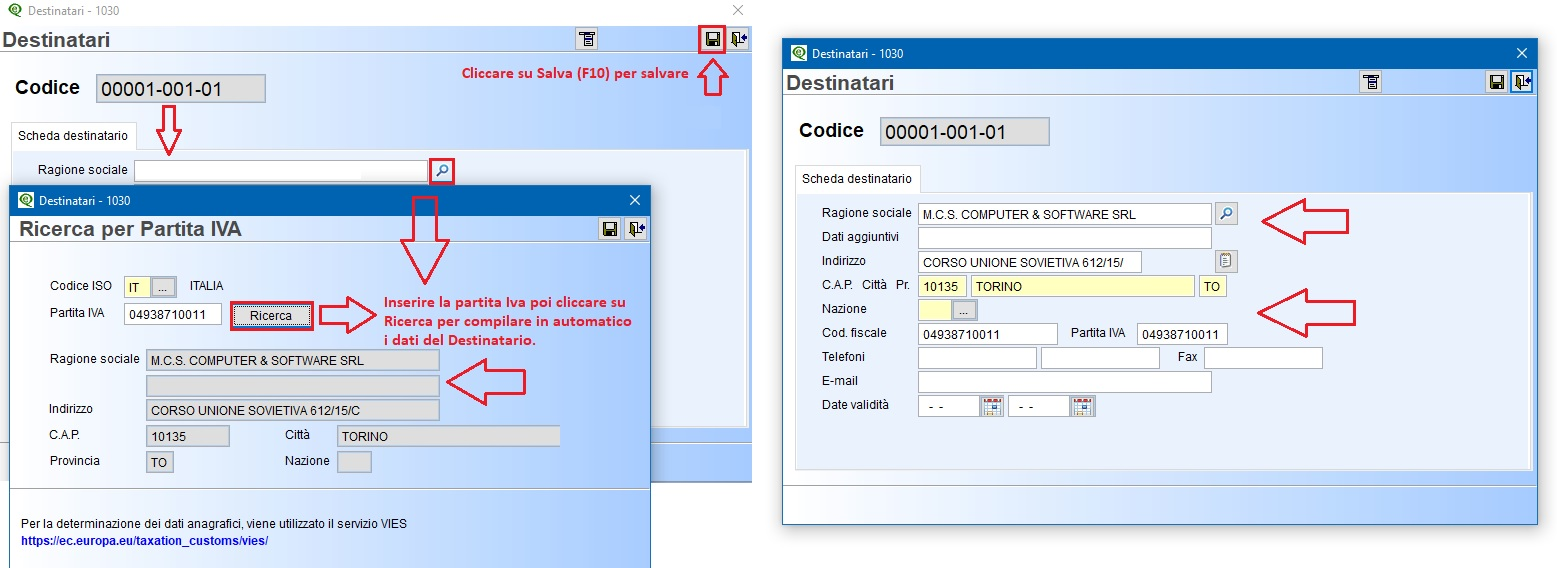This screenshot has height=568, width=1557.
Task: Click Fax field
Action: pos(1263,358)
